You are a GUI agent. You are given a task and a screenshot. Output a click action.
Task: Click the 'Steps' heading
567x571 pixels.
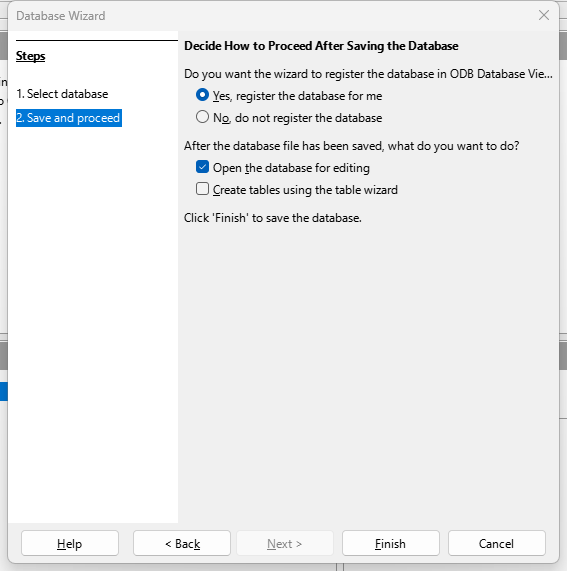31,56
